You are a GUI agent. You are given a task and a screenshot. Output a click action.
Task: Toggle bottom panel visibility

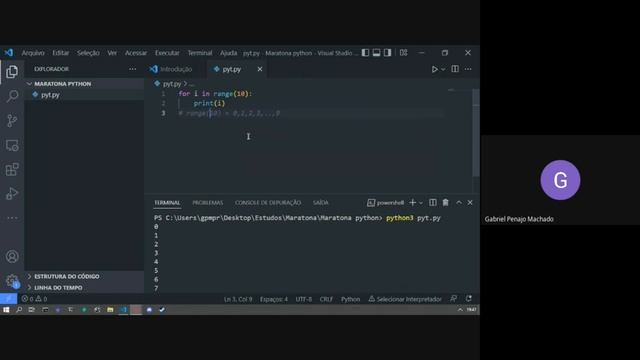376,53
